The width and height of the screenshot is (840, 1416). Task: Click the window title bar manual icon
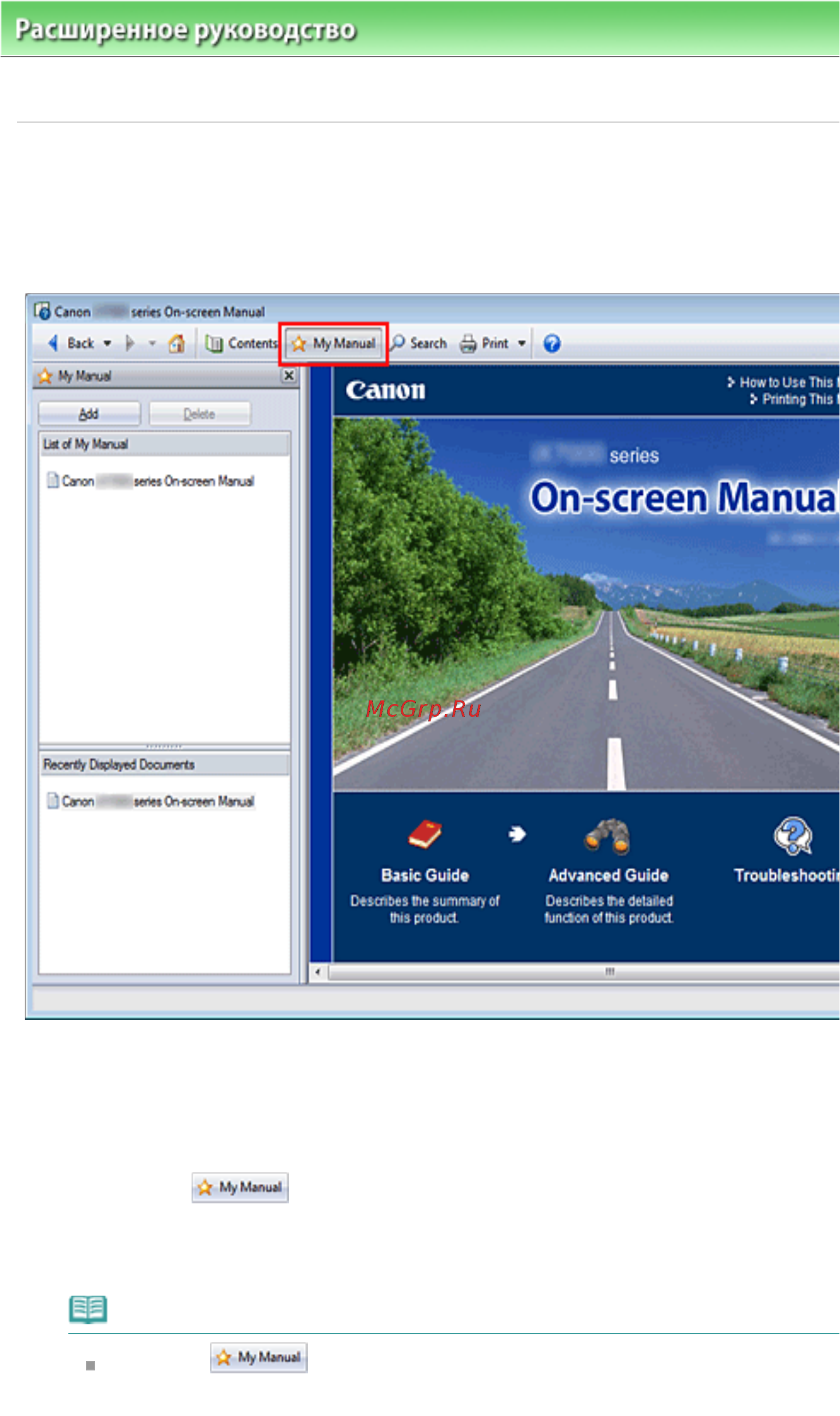pos(42,311)
